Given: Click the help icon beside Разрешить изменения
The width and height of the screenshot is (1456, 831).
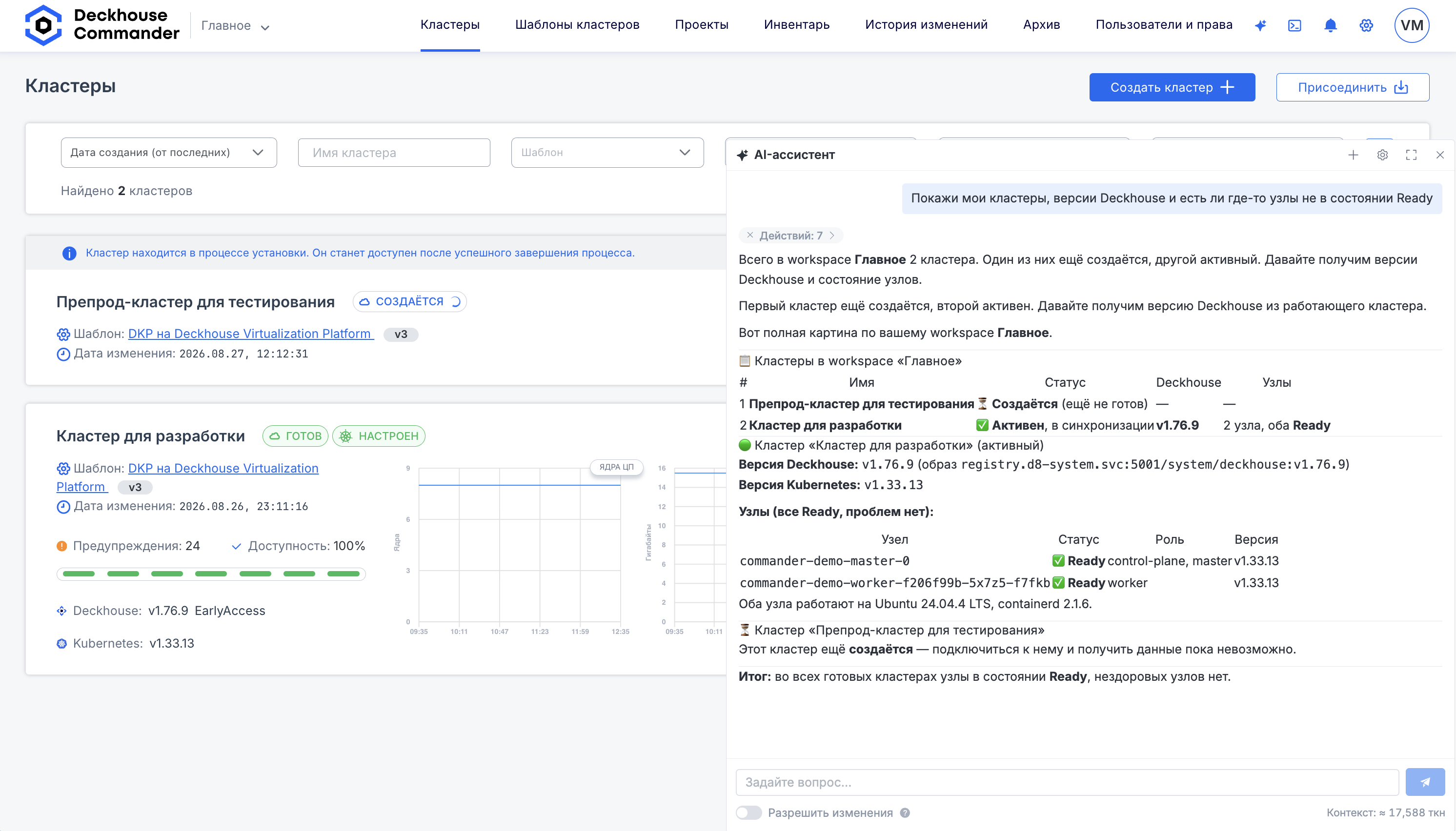Looking at the screenshot, I should tap(905, 813).
